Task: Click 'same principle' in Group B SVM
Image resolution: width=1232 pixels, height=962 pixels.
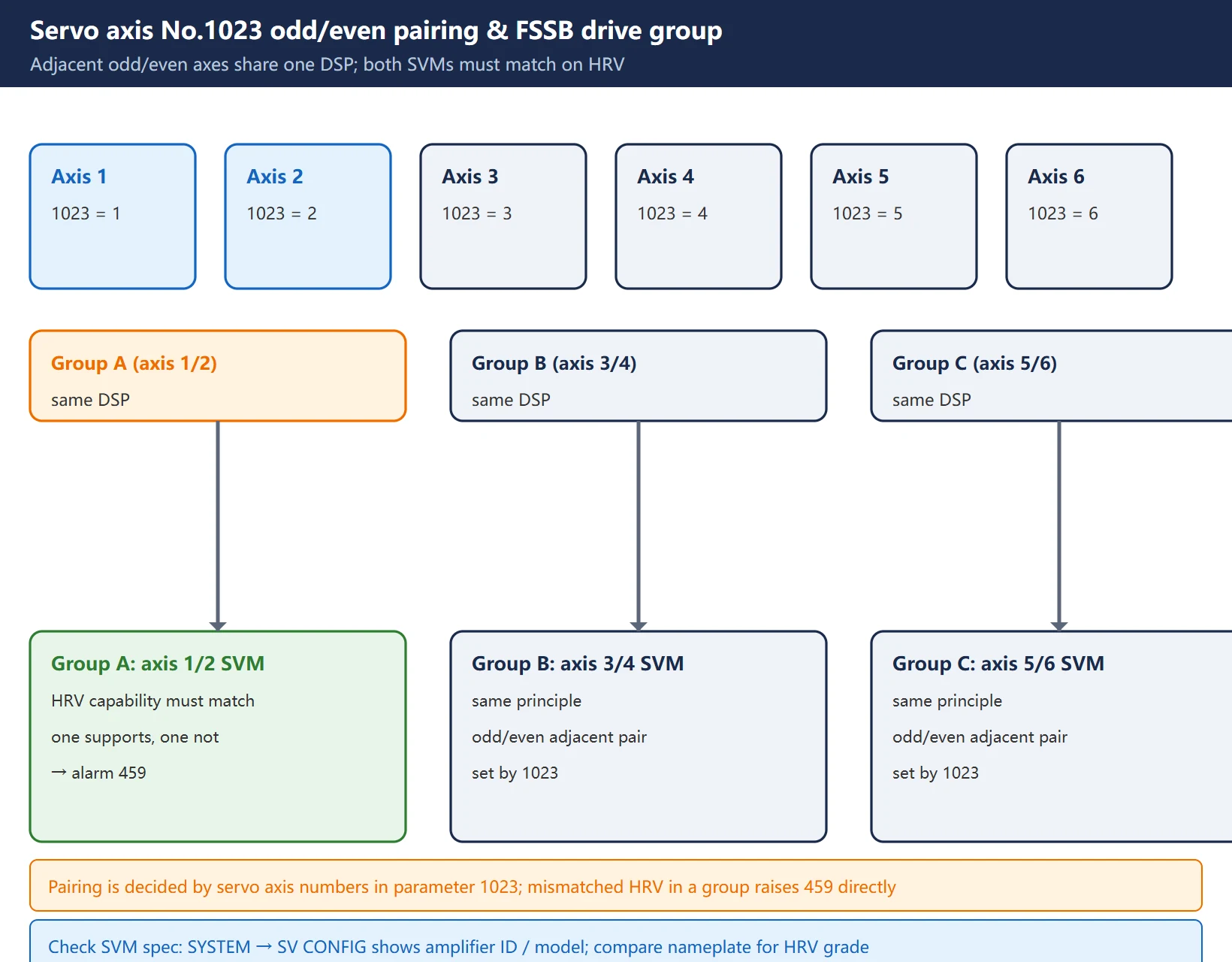Action: click(x=527, y=701)
